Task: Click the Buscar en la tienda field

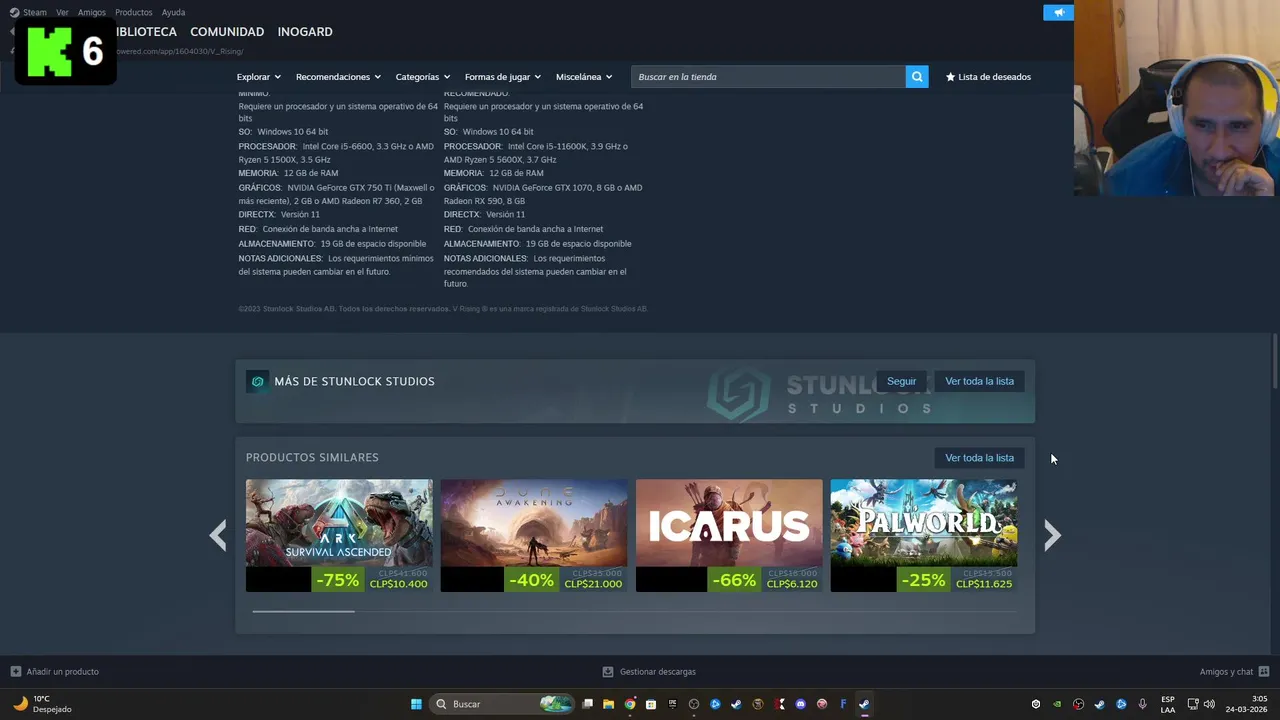Action: [768, 77]
